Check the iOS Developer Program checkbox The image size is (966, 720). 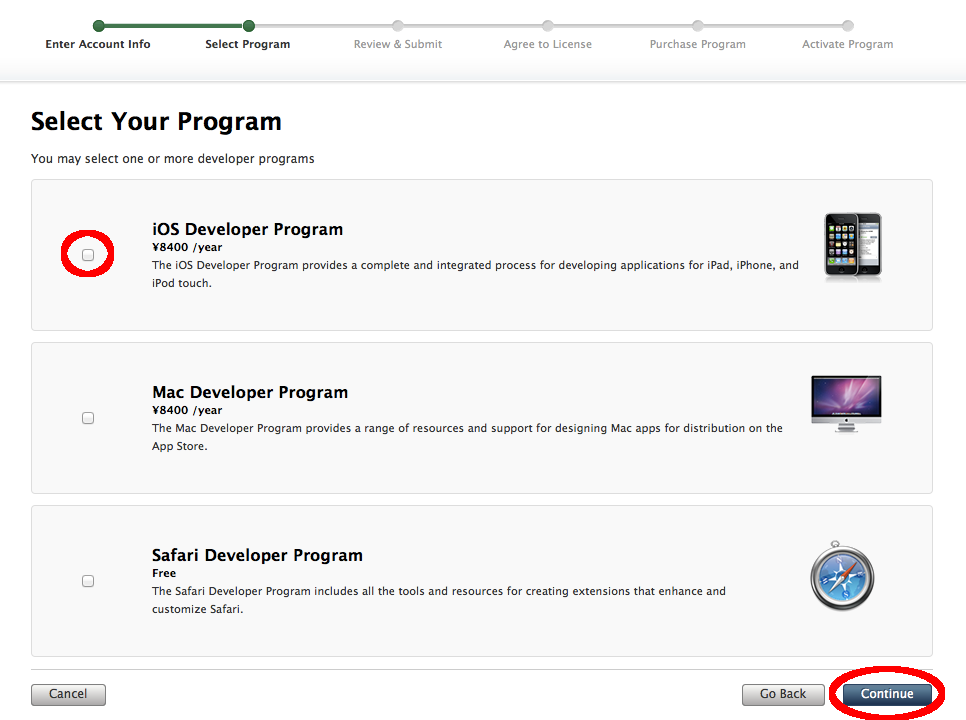[x=88, y=255]
